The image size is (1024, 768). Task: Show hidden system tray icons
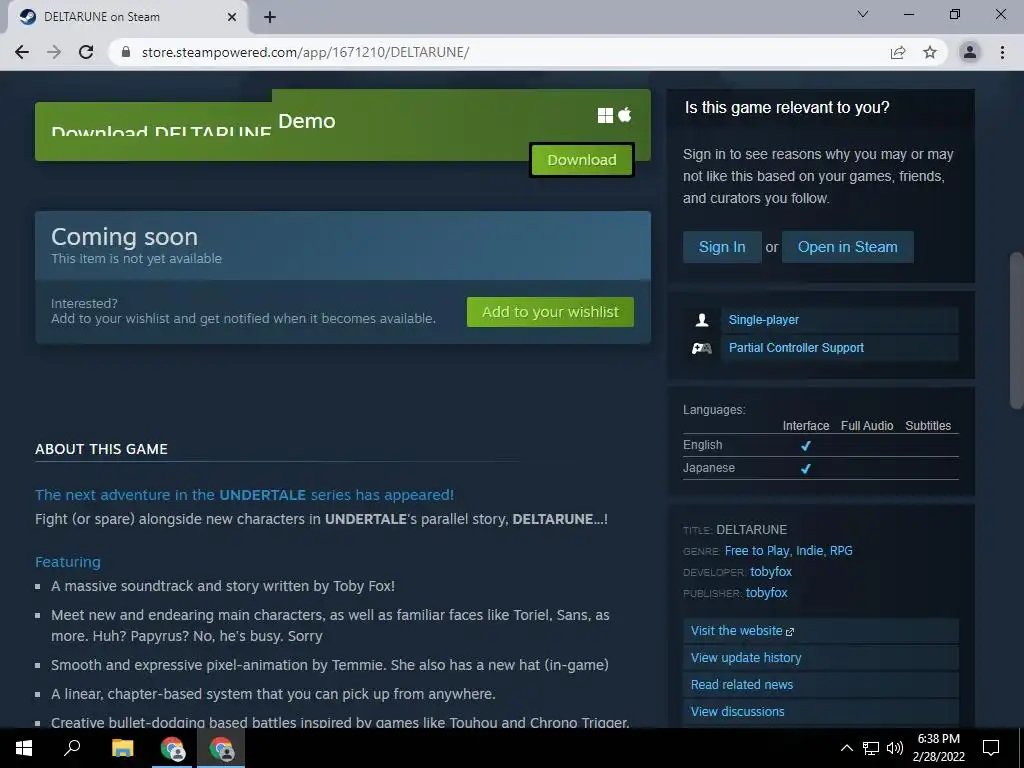pyautogui.click(x=846, y=748)
